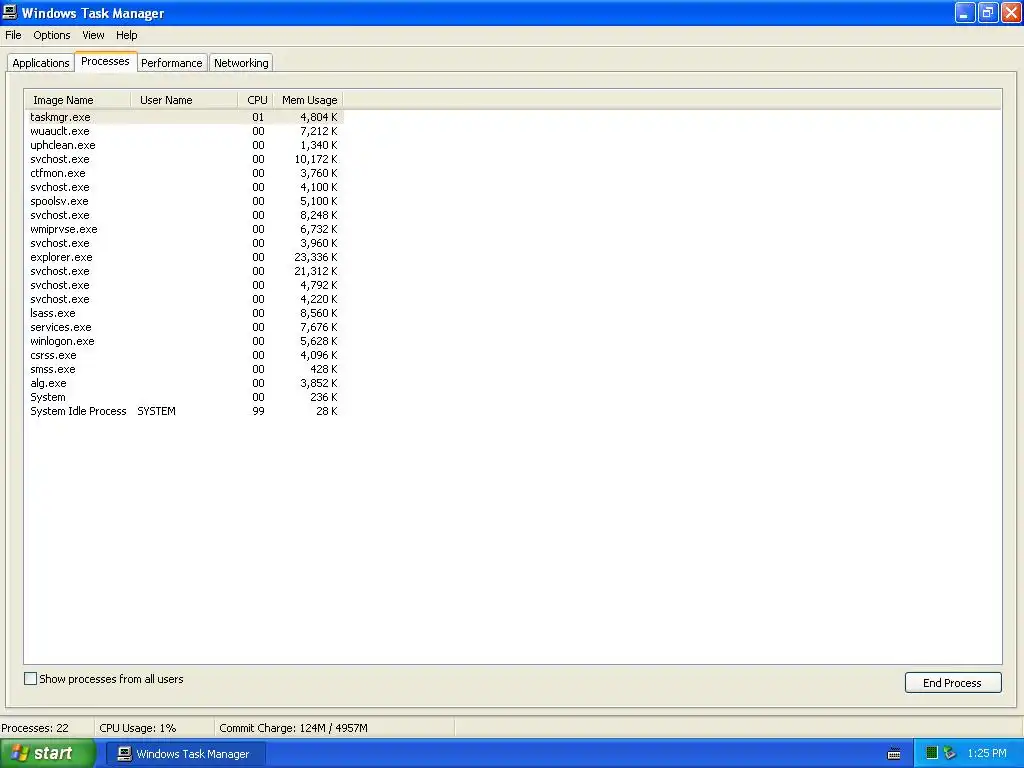Image resolution: width=1024 pixels, height=768 pixels.
Task: Click the 1:25 PM system clock
Action: tap(987, 753)
